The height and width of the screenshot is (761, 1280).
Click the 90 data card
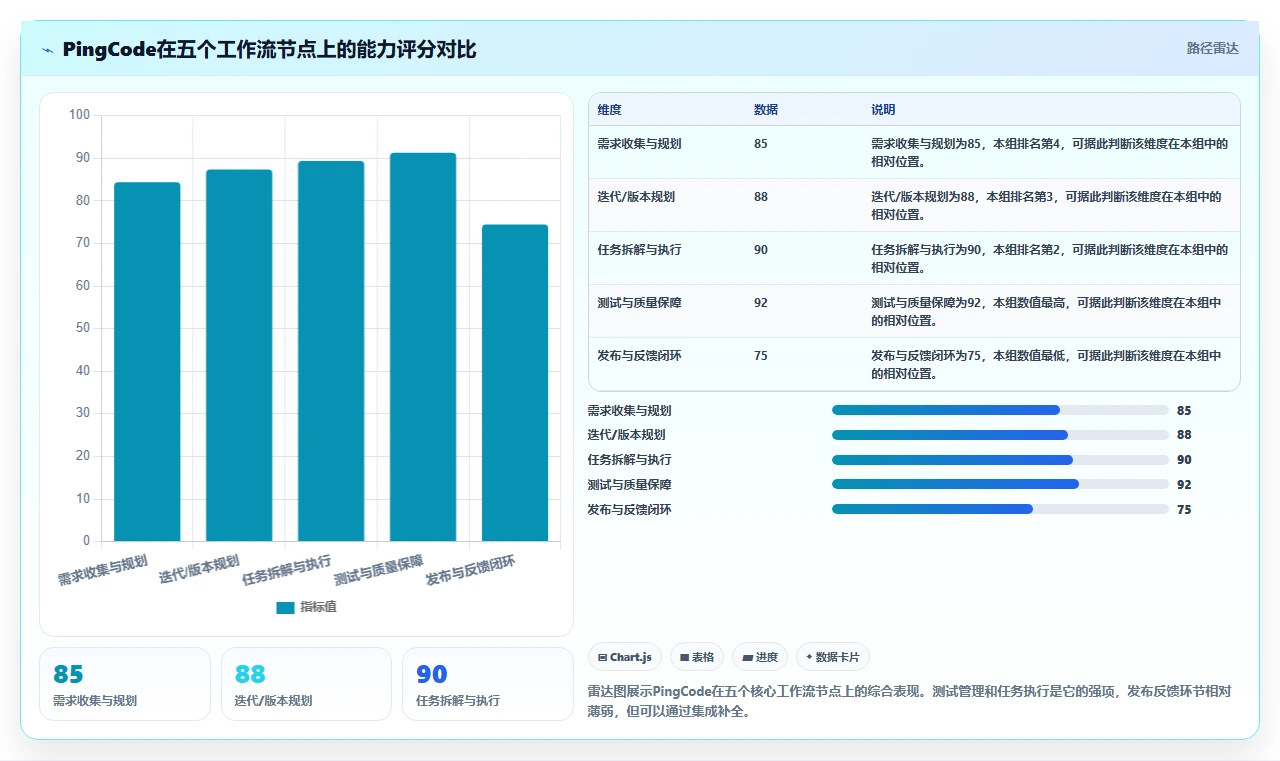pyautogui.click(x=488, y=684)
